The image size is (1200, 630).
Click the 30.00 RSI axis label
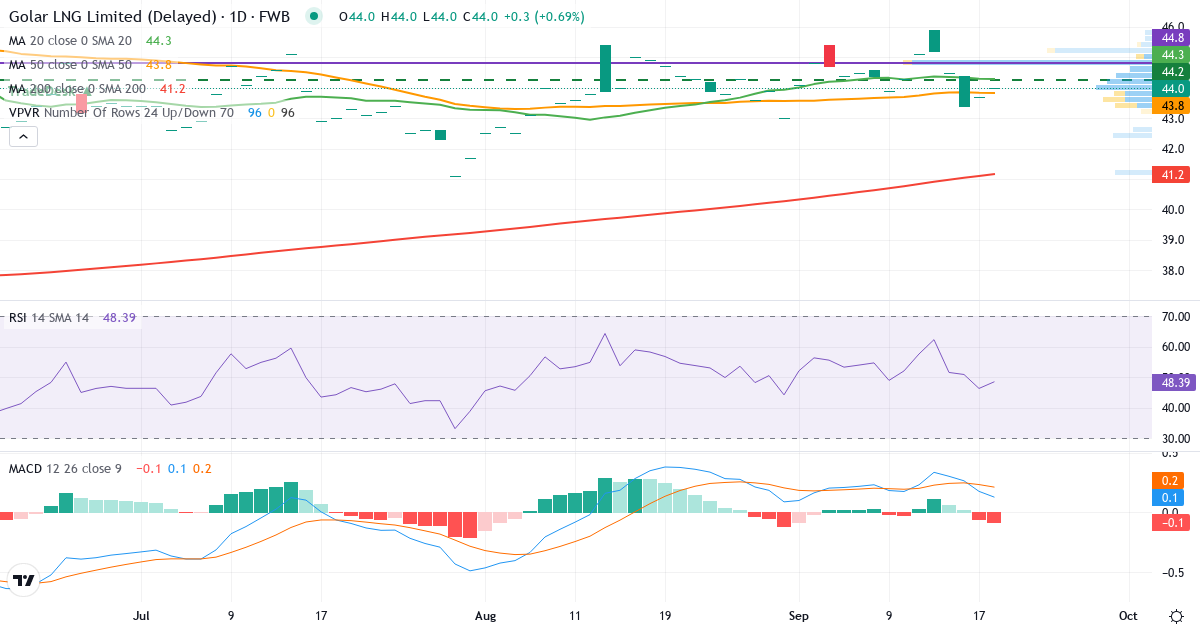[x=1174, y=439]
